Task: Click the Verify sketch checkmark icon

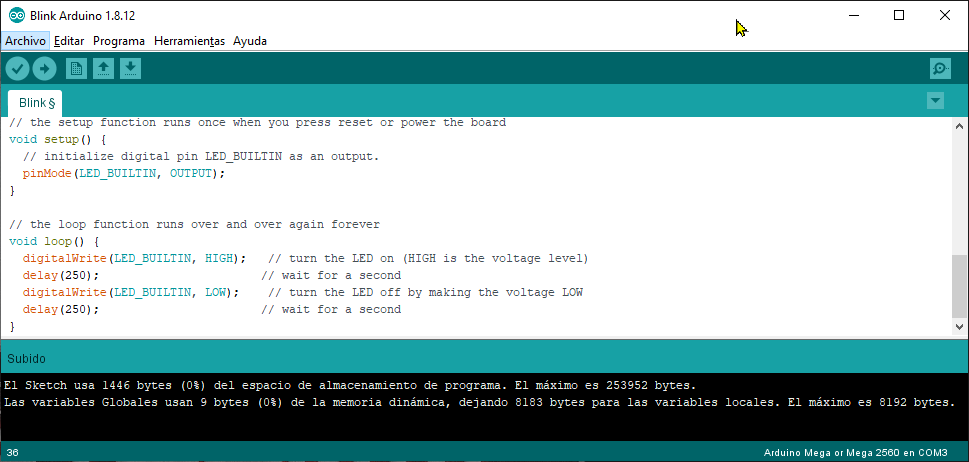Action: (18, 68)
